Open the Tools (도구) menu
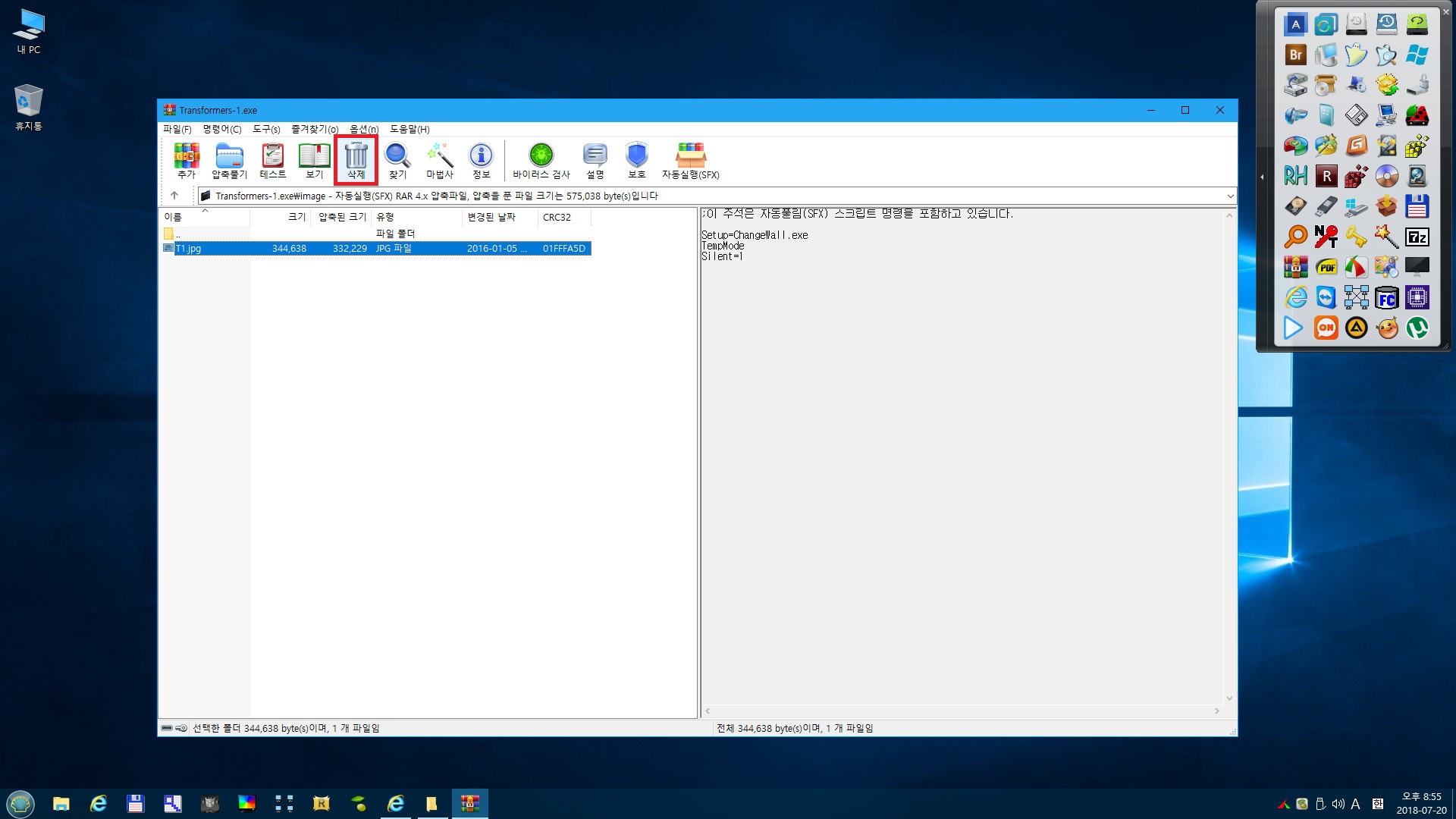 [x=266, y=129]
